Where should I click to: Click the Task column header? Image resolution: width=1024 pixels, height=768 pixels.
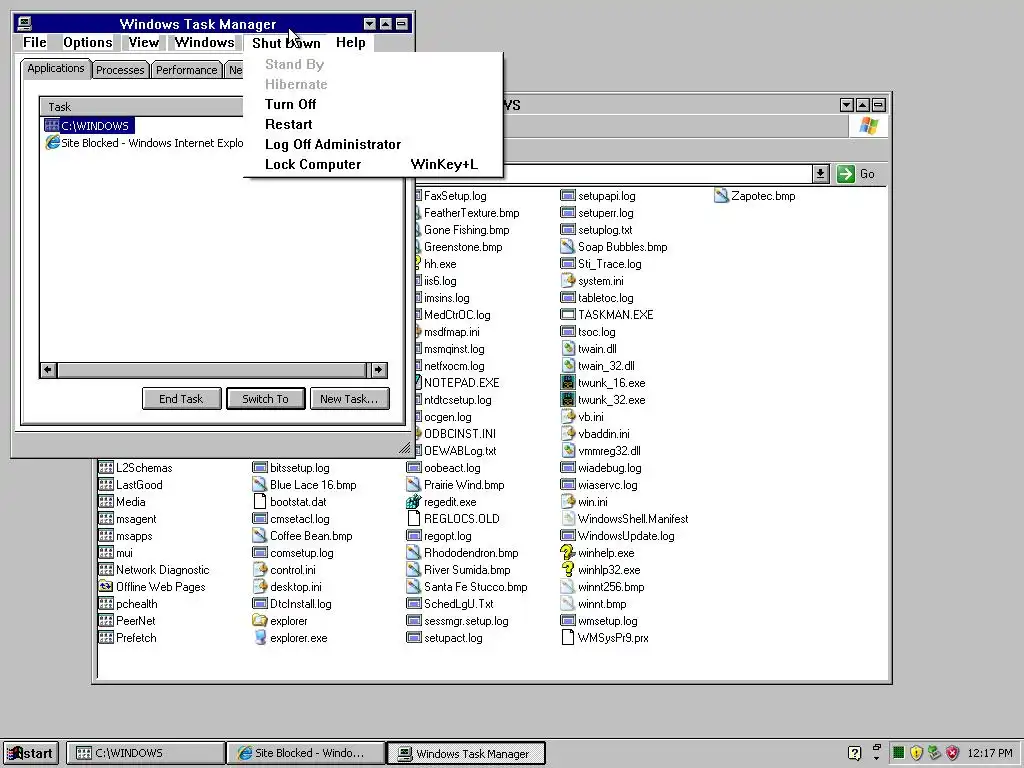[x=141, y=106]
